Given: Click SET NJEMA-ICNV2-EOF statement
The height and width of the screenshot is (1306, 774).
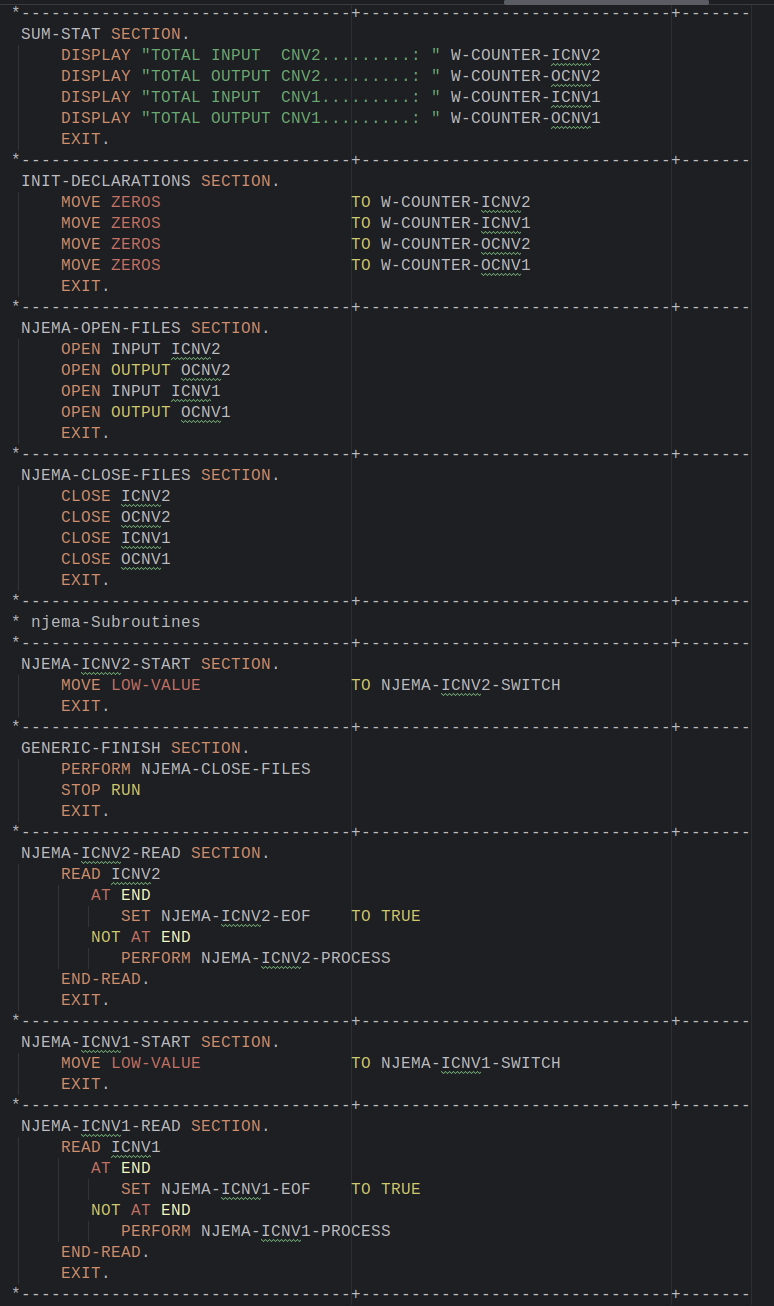Looking at the screenshot, I should point(215,916).
